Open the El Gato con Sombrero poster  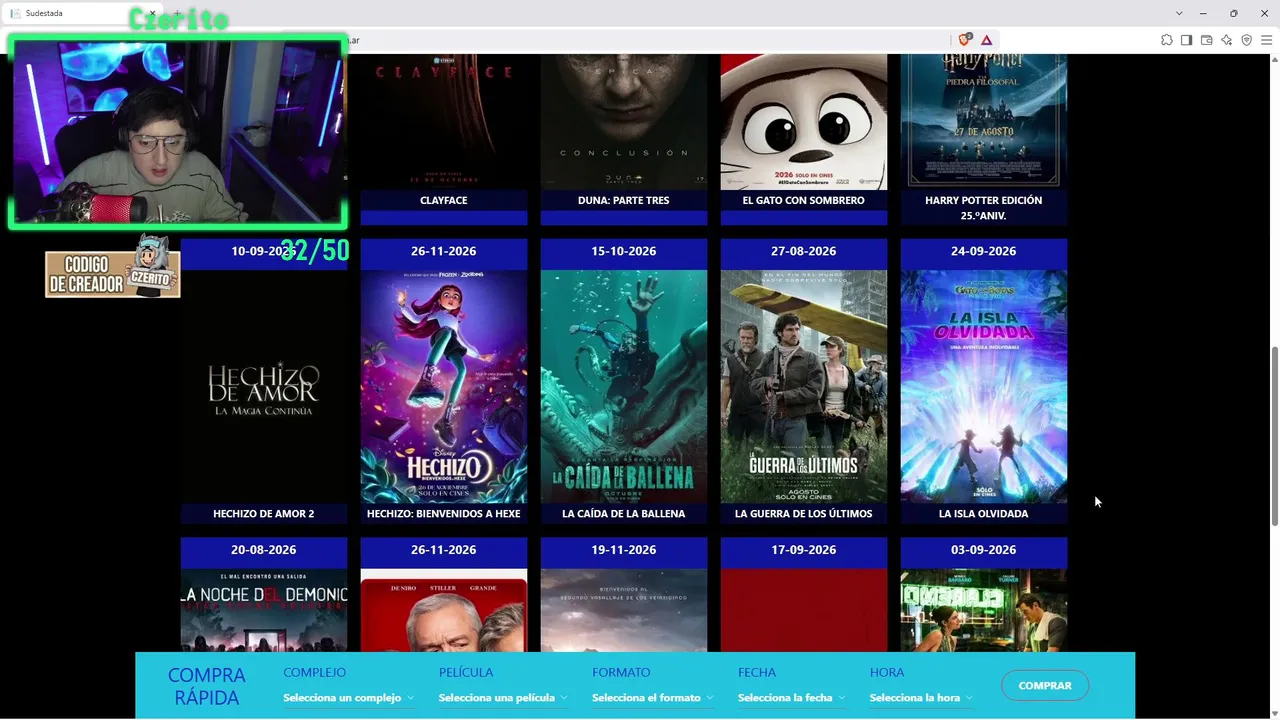[804, 122]
